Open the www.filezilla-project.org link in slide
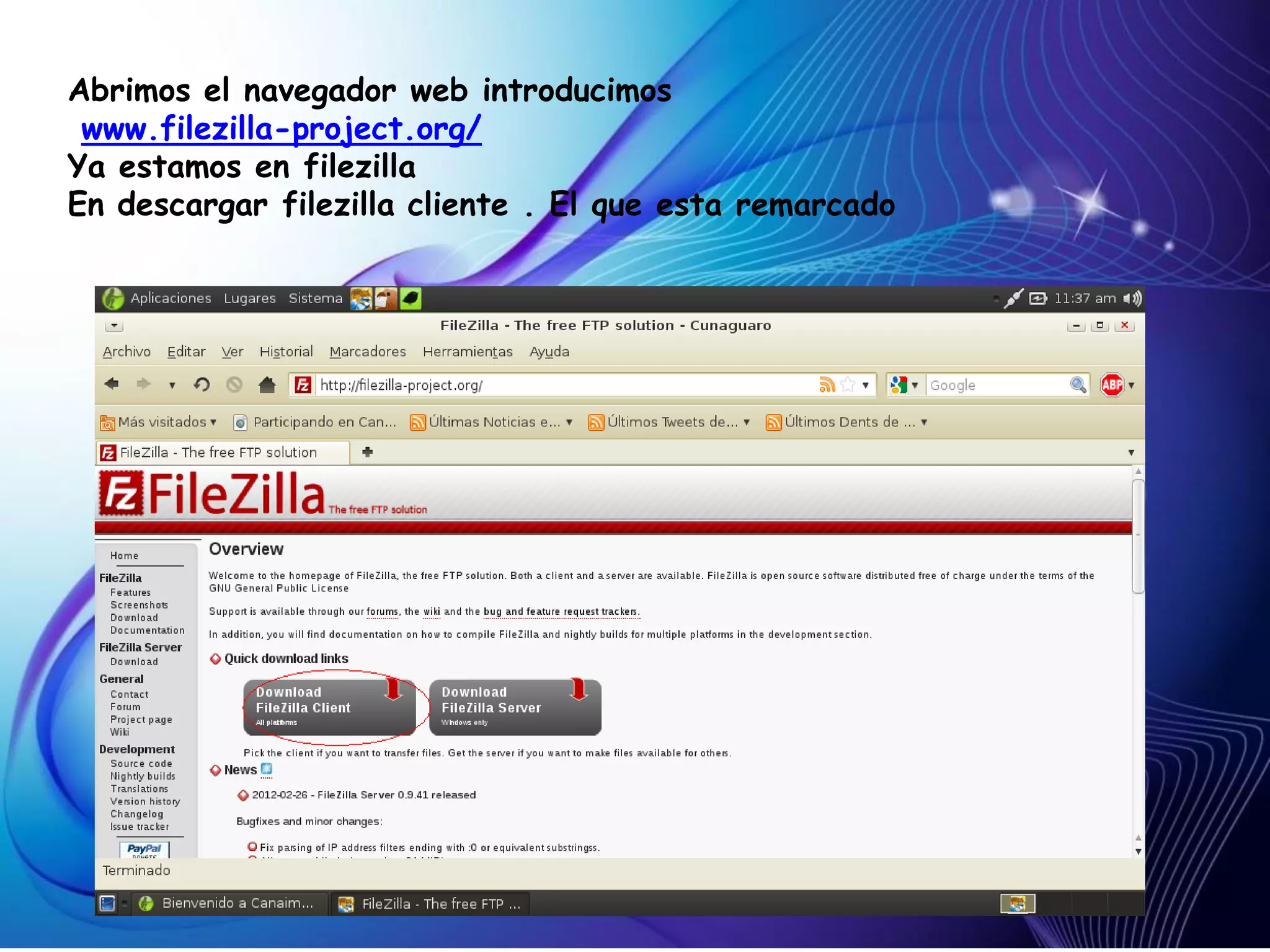This screenshot has width=1270, height=952. pos(281,129)
